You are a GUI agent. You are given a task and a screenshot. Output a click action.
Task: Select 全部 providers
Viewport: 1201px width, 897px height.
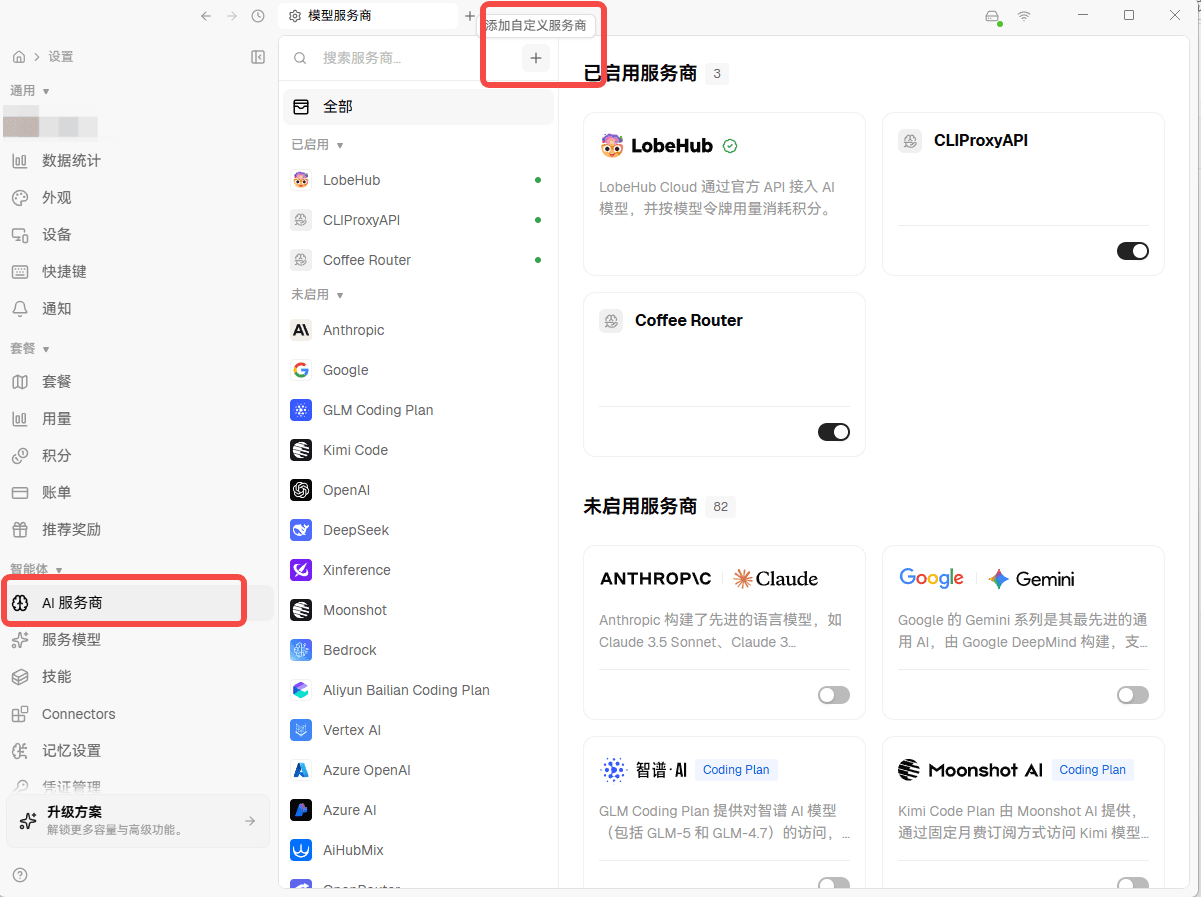click(x=418, y=107)
